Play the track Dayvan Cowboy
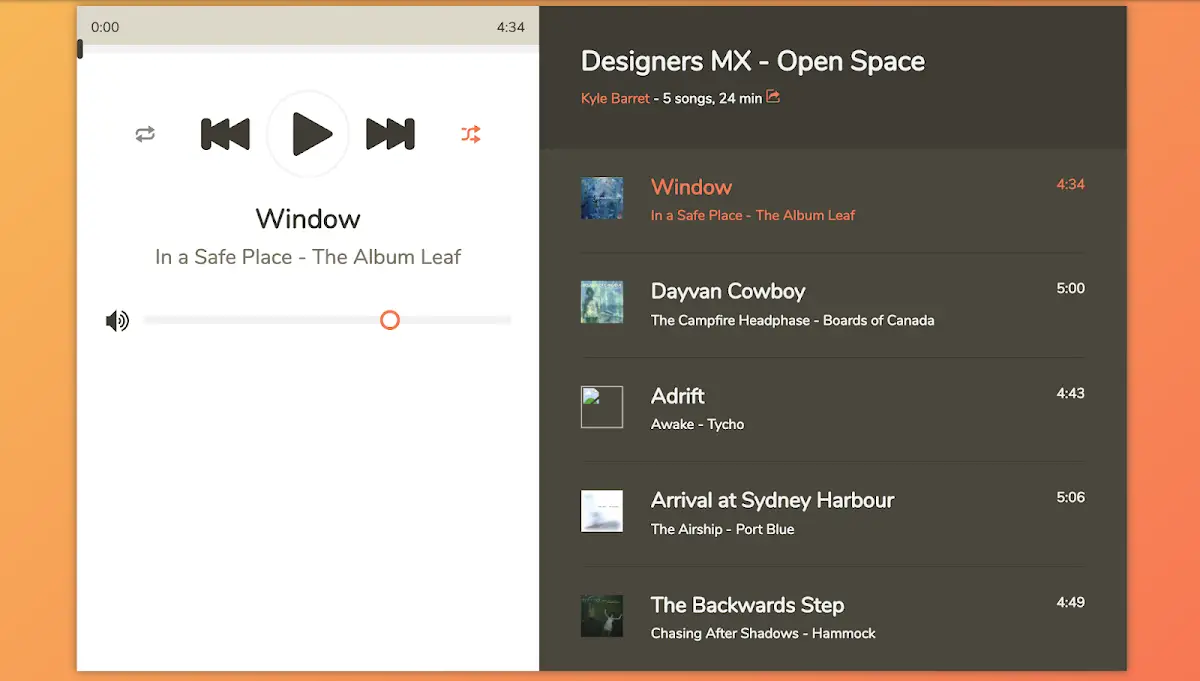Viewport: 1200px width, 681px height. point(728,291)
